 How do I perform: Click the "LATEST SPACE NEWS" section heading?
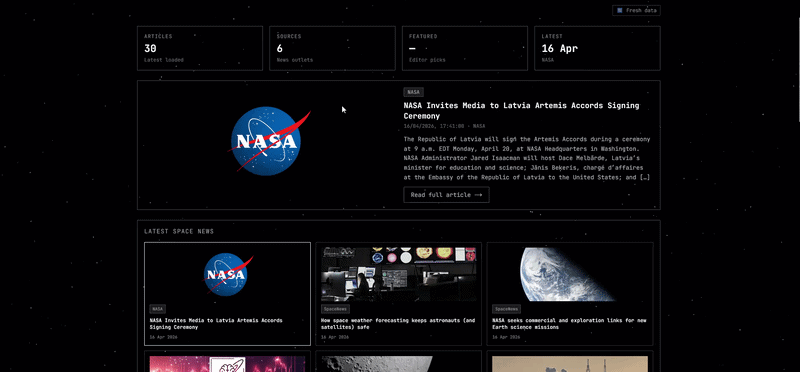tap(179, 232)
